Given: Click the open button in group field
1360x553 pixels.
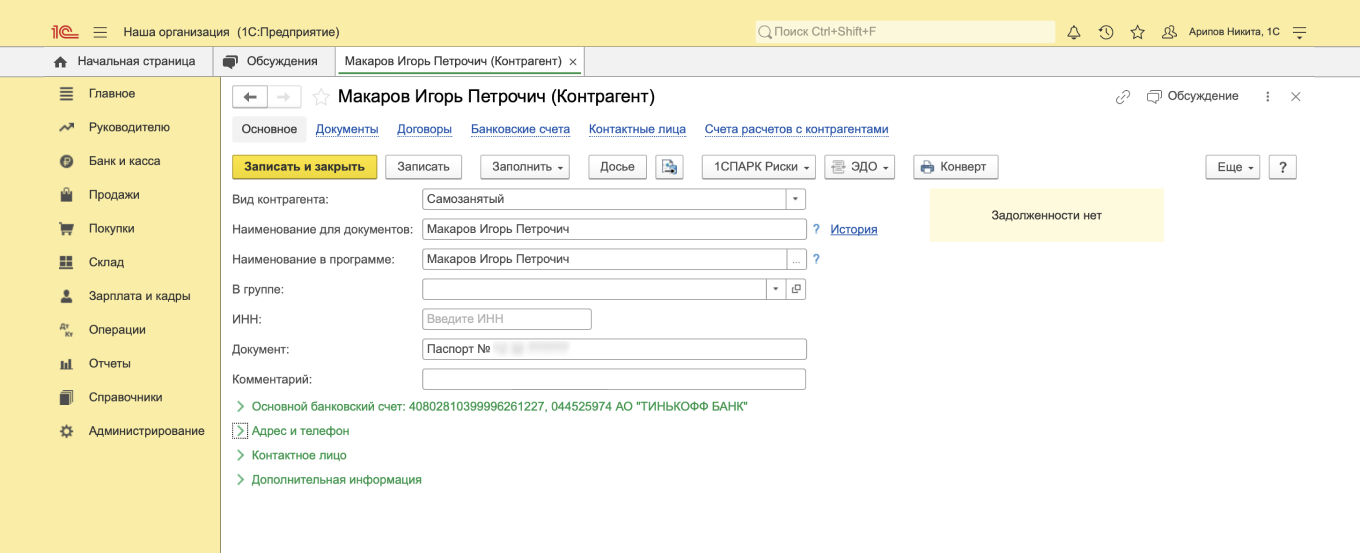Looking at the screenshot, I should click(796, 289).
